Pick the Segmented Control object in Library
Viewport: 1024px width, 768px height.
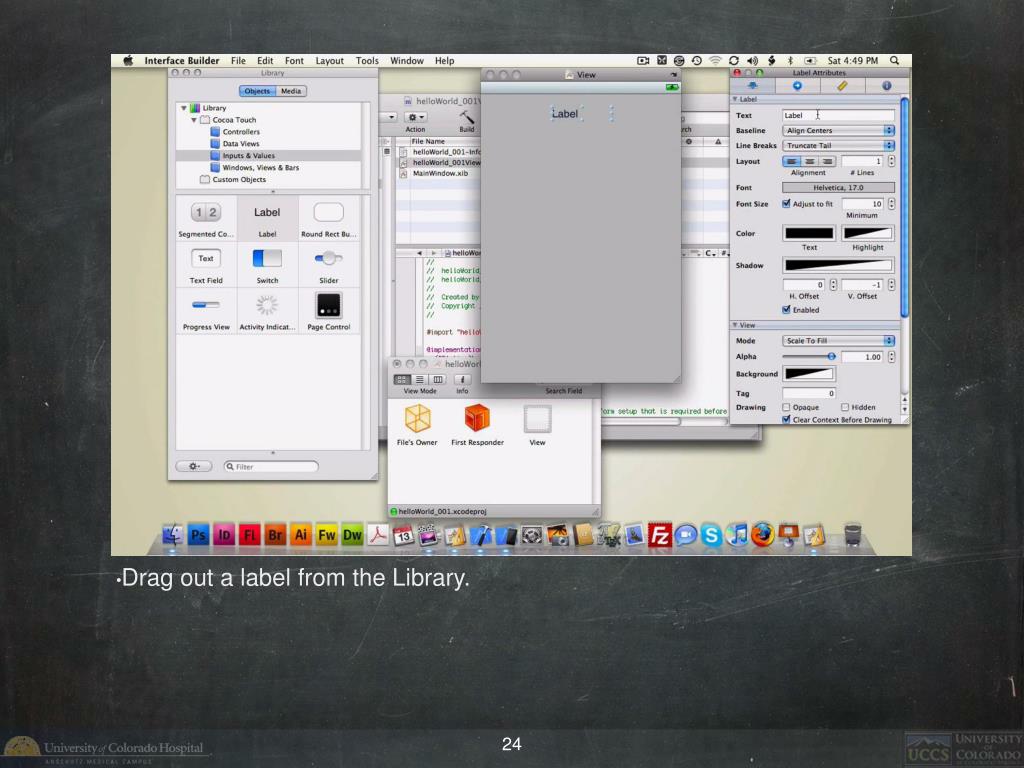[x=206, y=218]
